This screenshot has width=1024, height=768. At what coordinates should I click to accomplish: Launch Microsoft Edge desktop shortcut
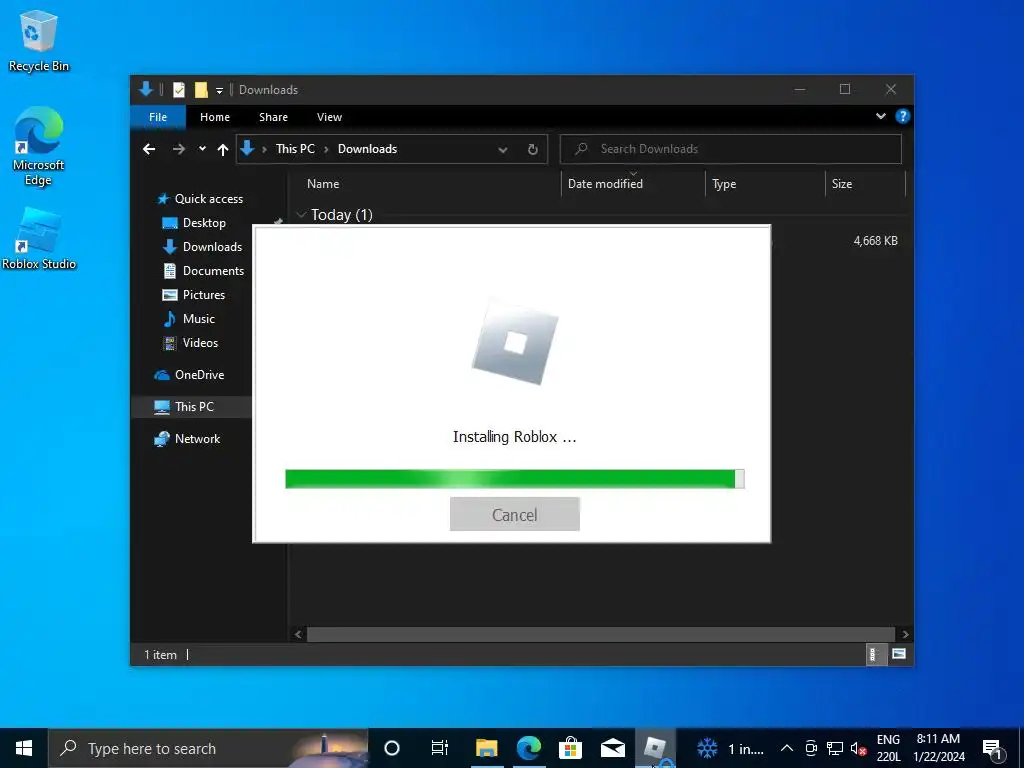(x=39, y=146)
